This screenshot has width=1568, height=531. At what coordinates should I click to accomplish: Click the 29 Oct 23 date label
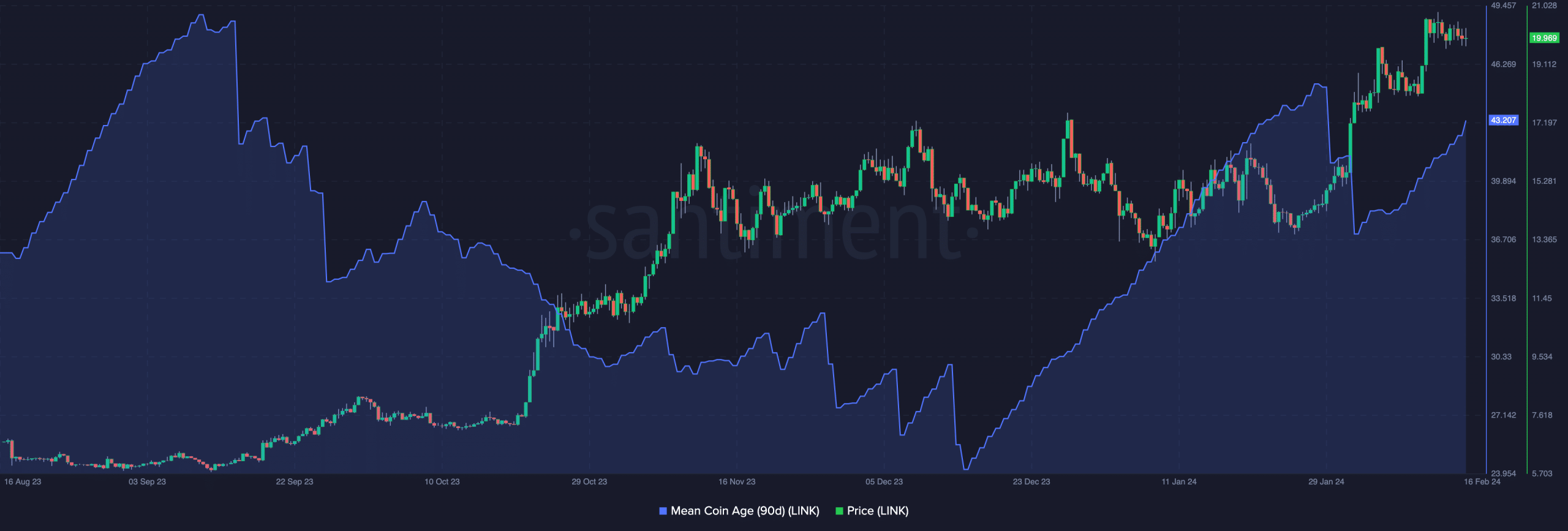point(589,481)
